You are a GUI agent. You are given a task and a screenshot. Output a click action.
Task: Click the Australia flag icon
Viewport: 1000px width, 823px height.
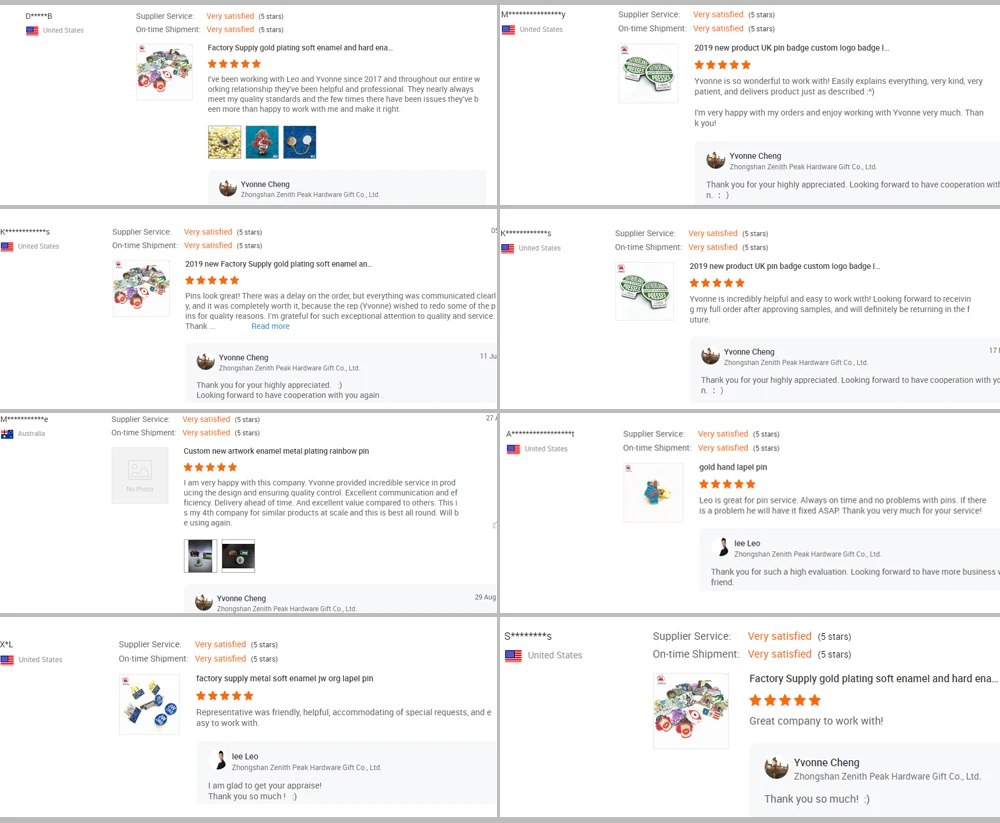click(7, 434)
